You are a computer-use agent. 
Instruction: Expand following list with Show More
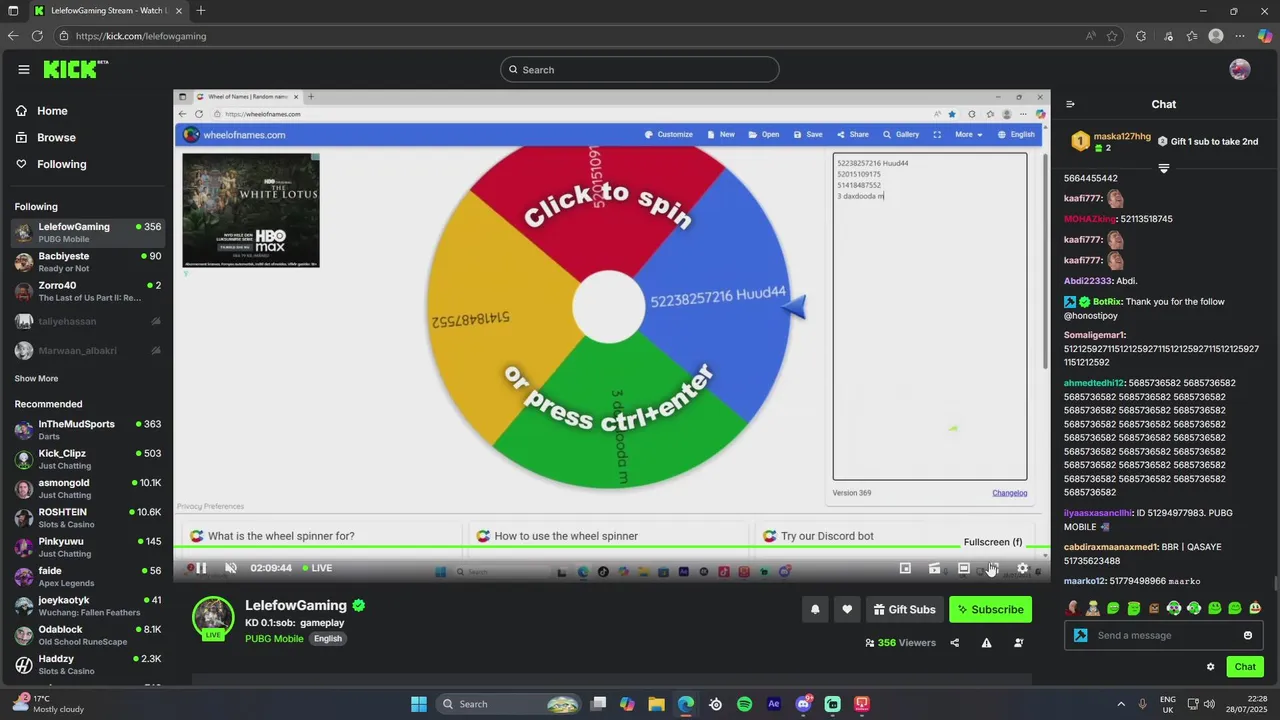(x=36, y=378)
